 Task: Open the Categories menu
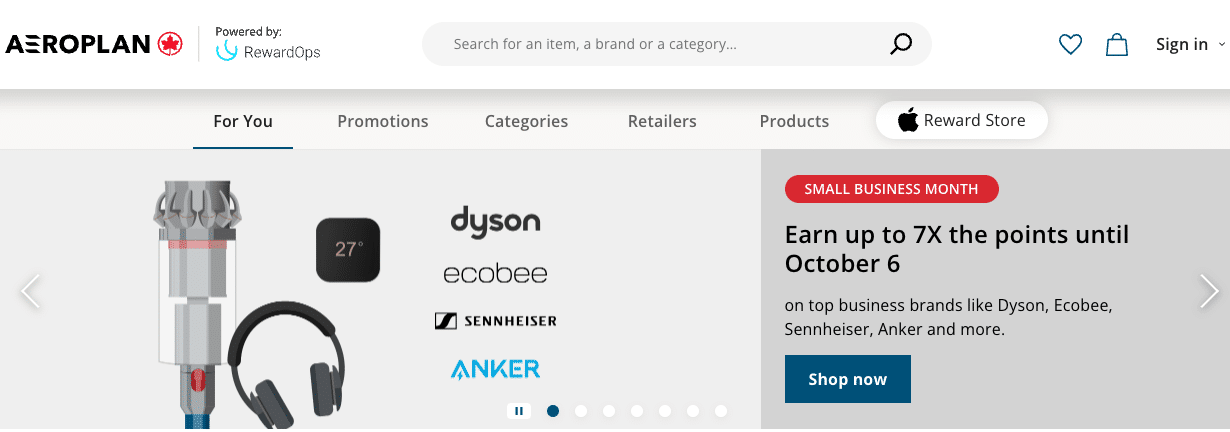(x=526, y=121)
